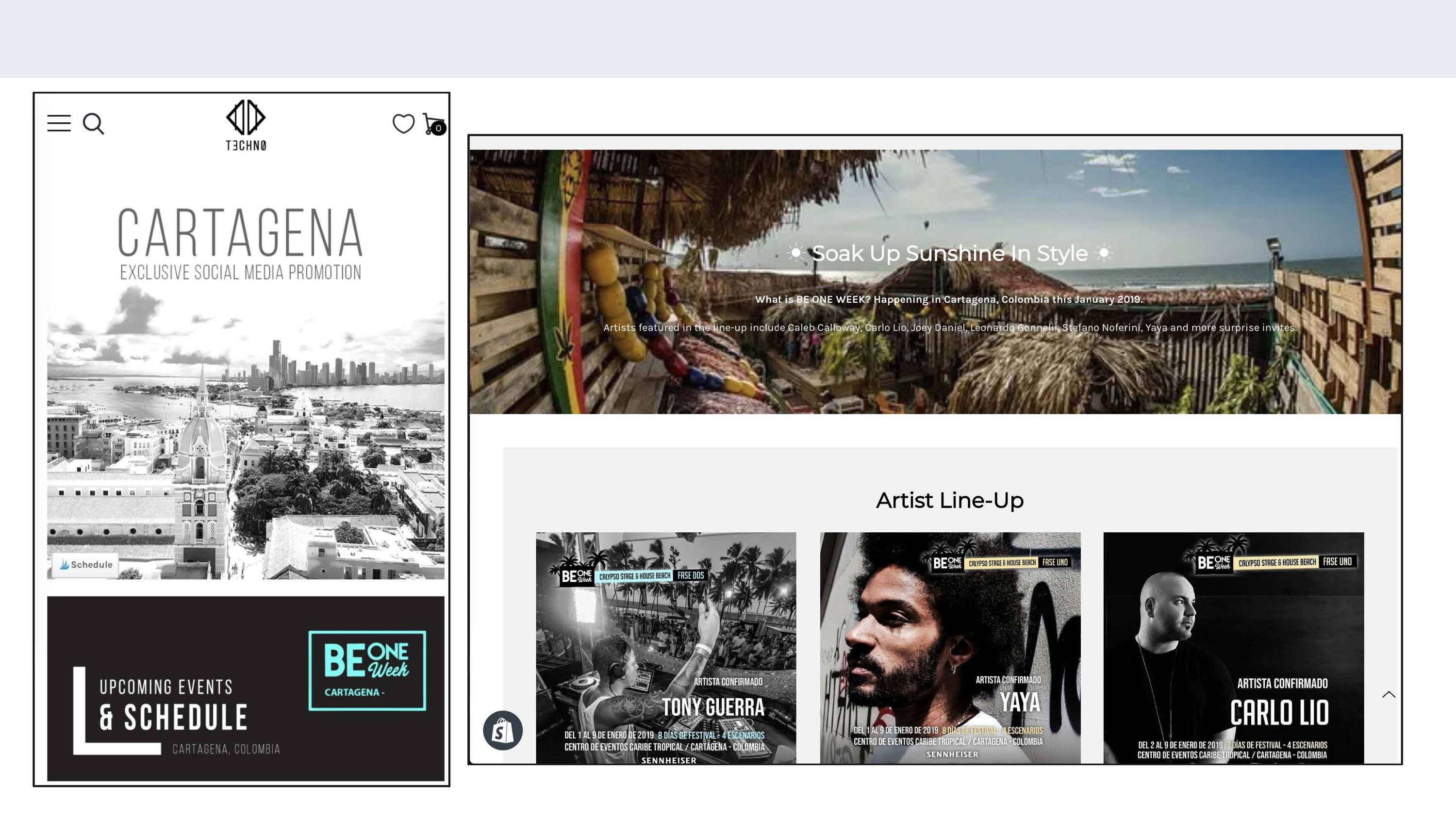The image size is (1456, 819).
Task: Click the search magnifier icon
Action: click(93, 124)
